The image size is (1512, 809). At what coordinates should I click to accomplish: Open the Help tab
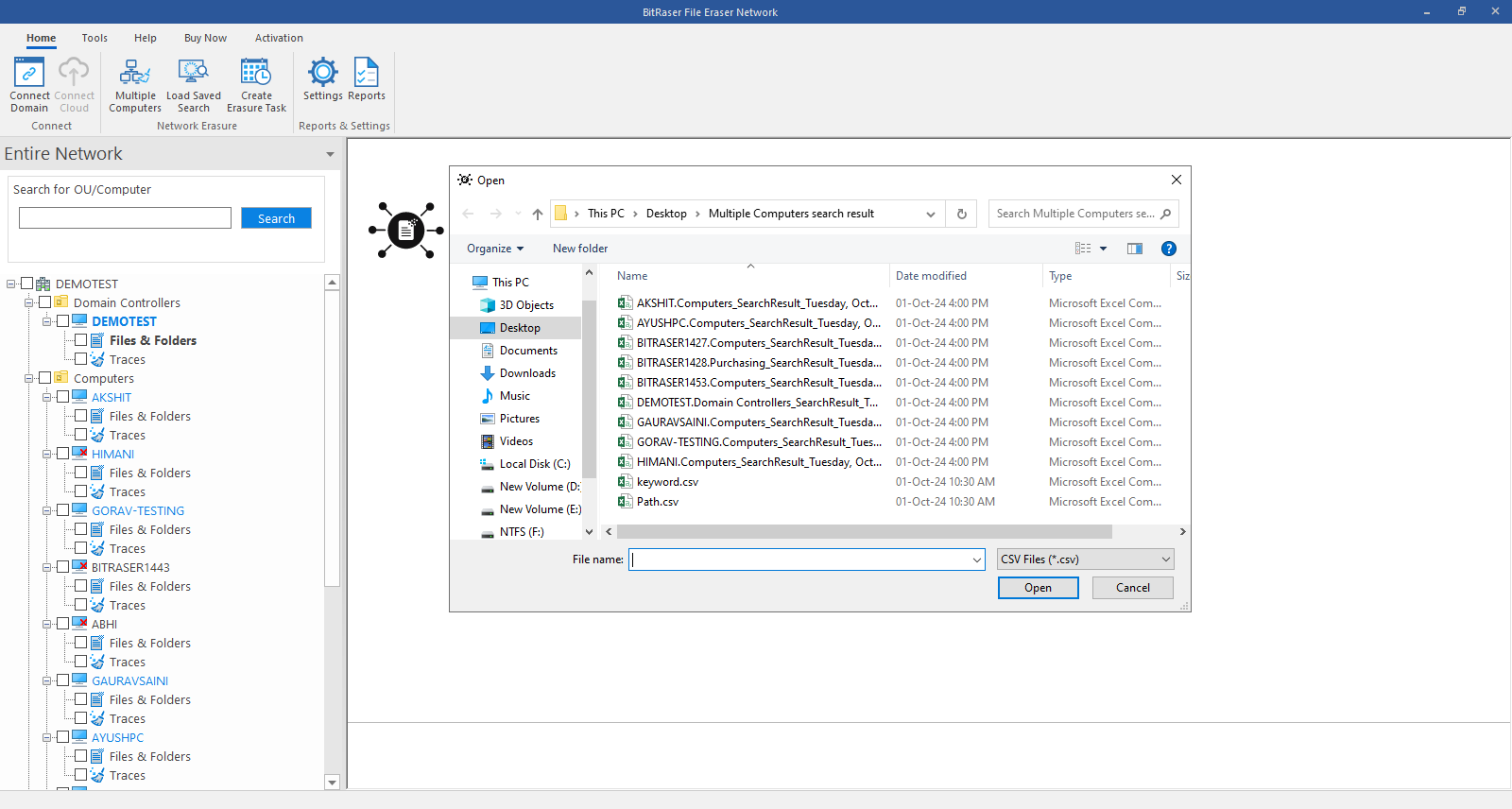click(146, 38)
